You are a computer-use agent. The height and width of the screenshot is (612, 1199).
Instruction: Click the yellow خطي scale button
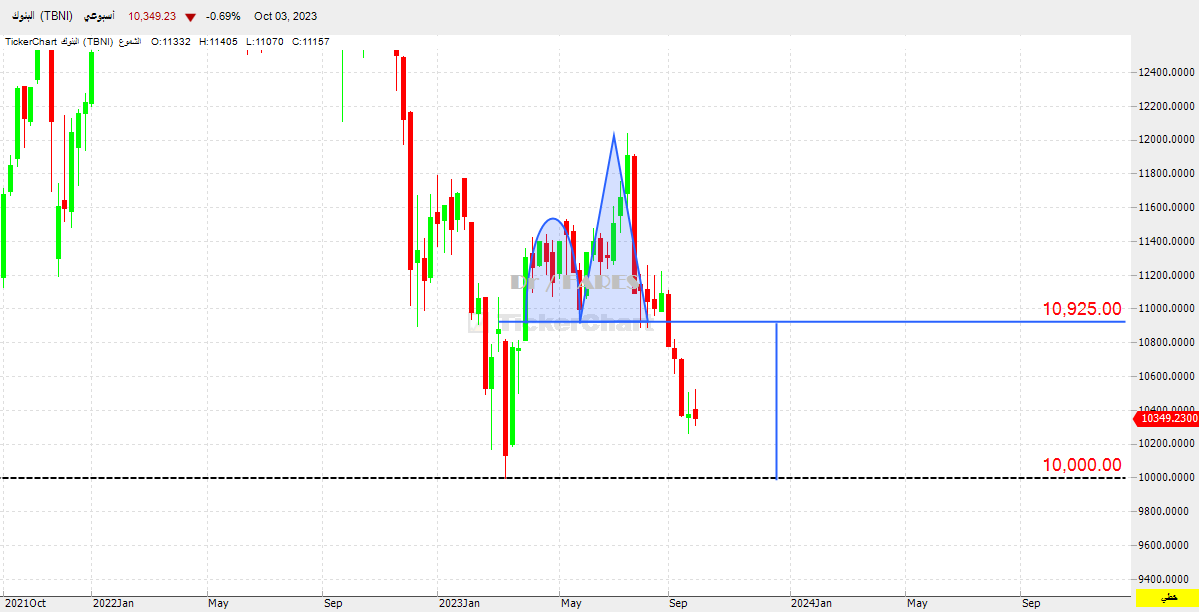point(1167,598)
